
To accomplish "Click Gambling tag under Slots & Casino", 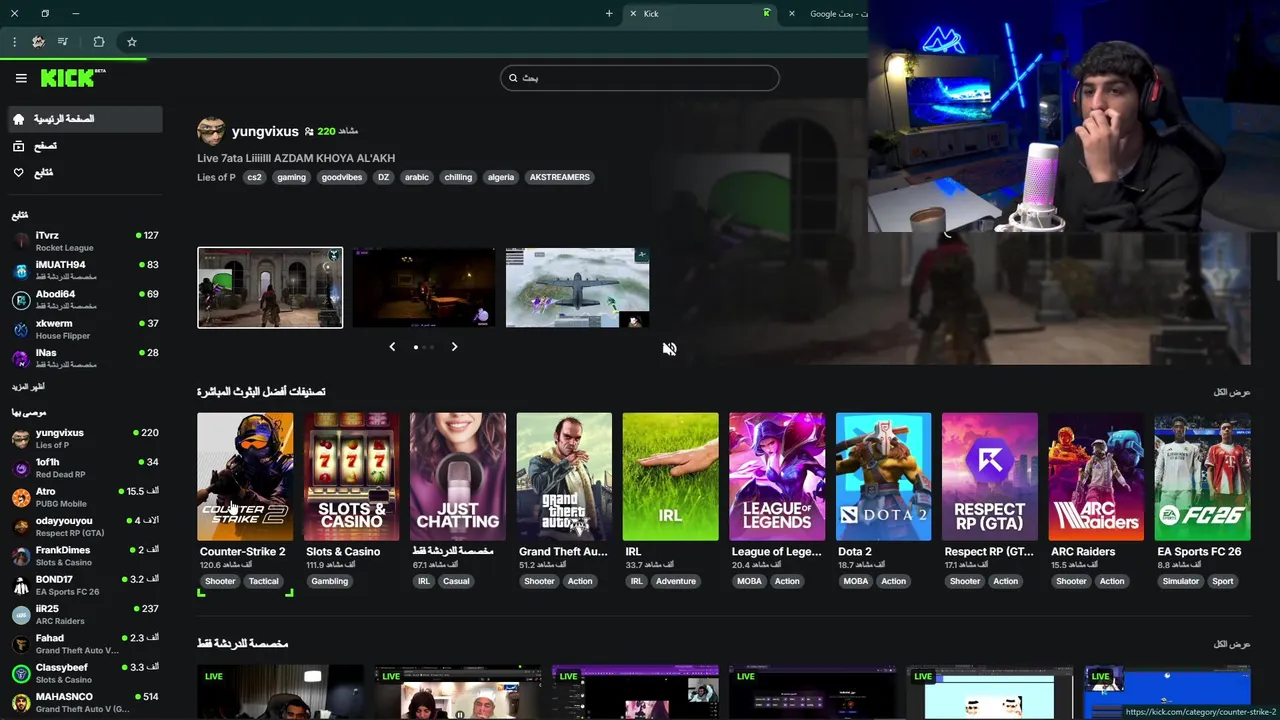I will point(330,581).
